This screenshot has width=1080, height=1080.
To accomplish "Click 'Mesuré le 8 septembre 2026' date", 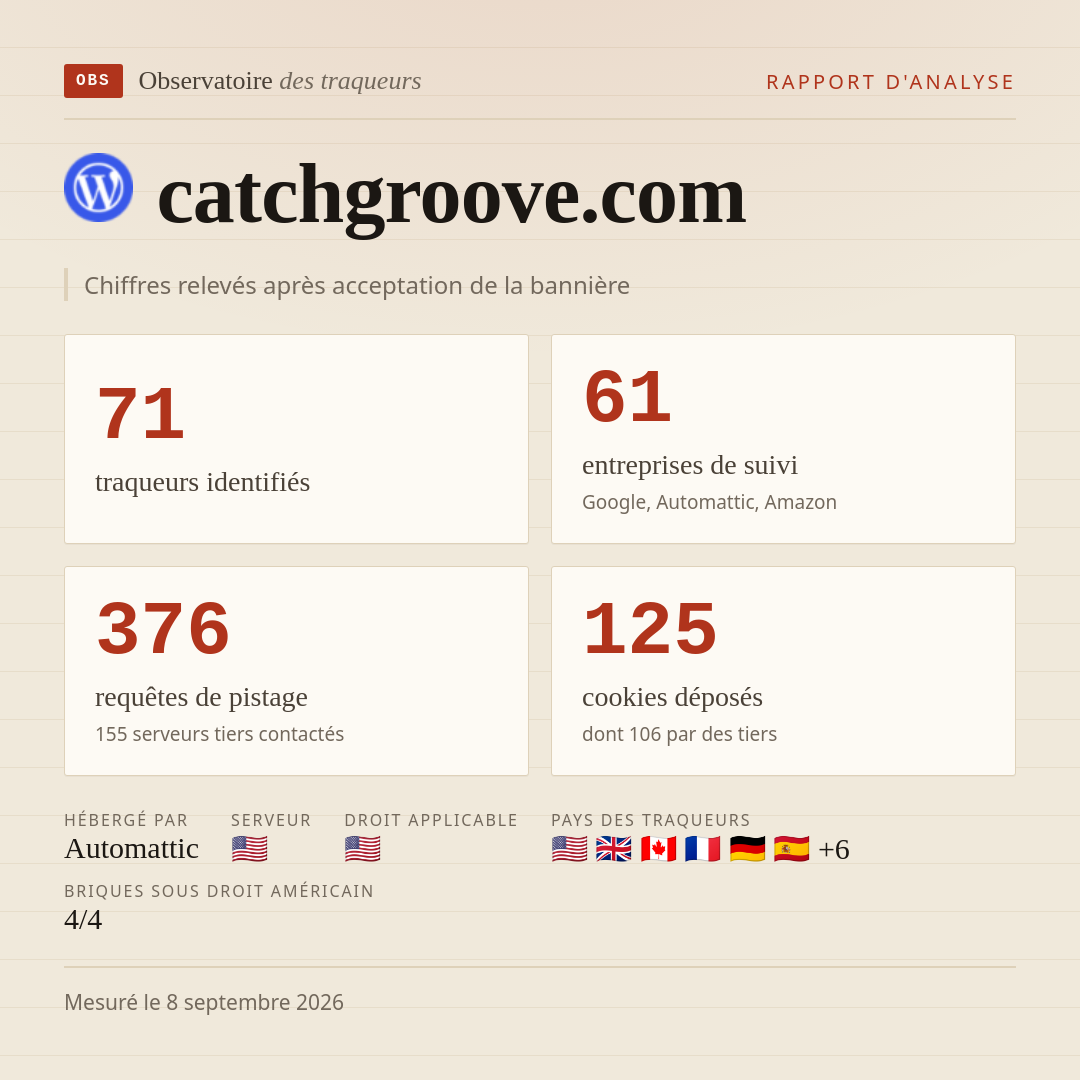I will point(204,1002).
